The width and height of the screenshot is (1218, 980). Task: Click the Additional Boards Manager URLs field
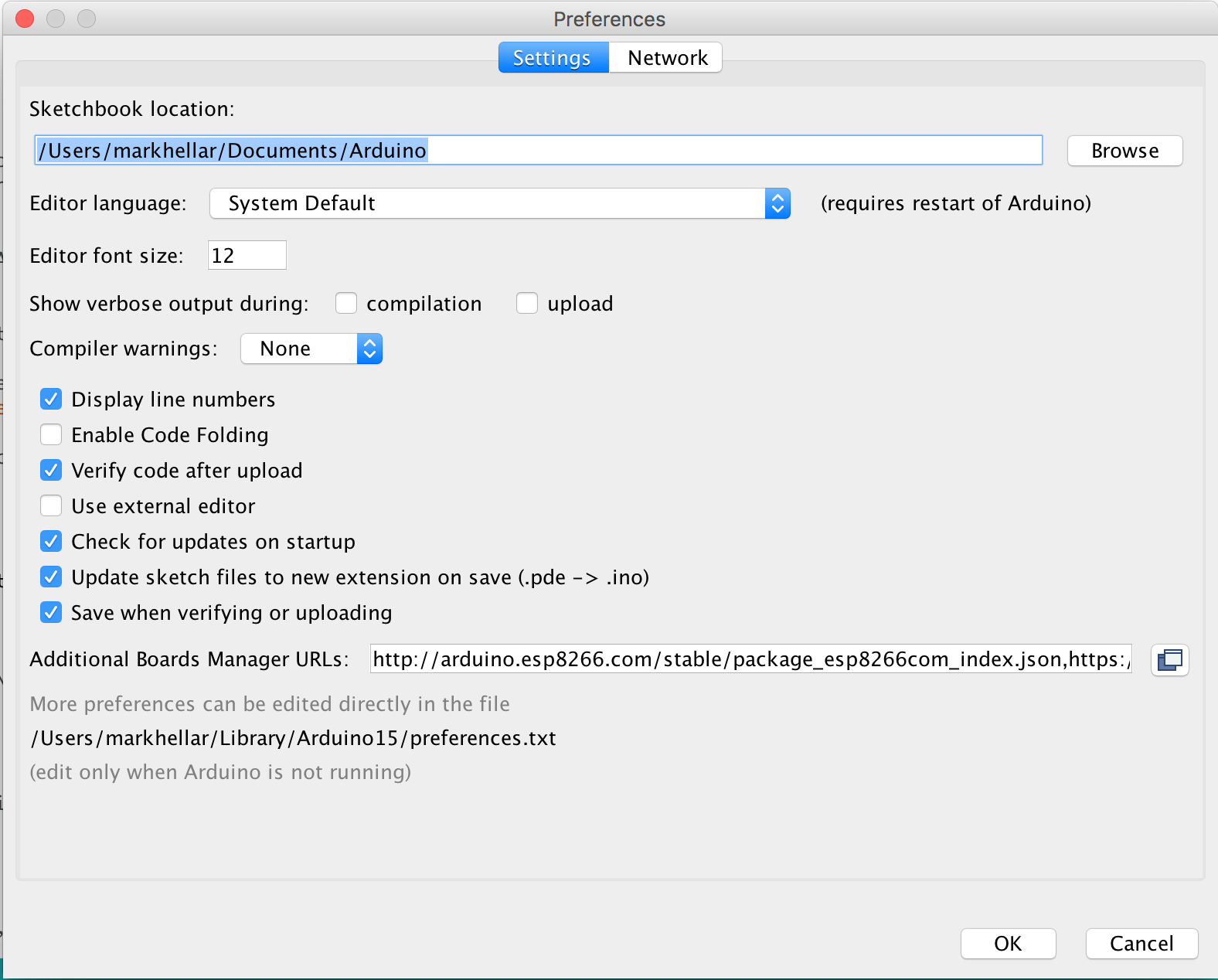[750, 659]
